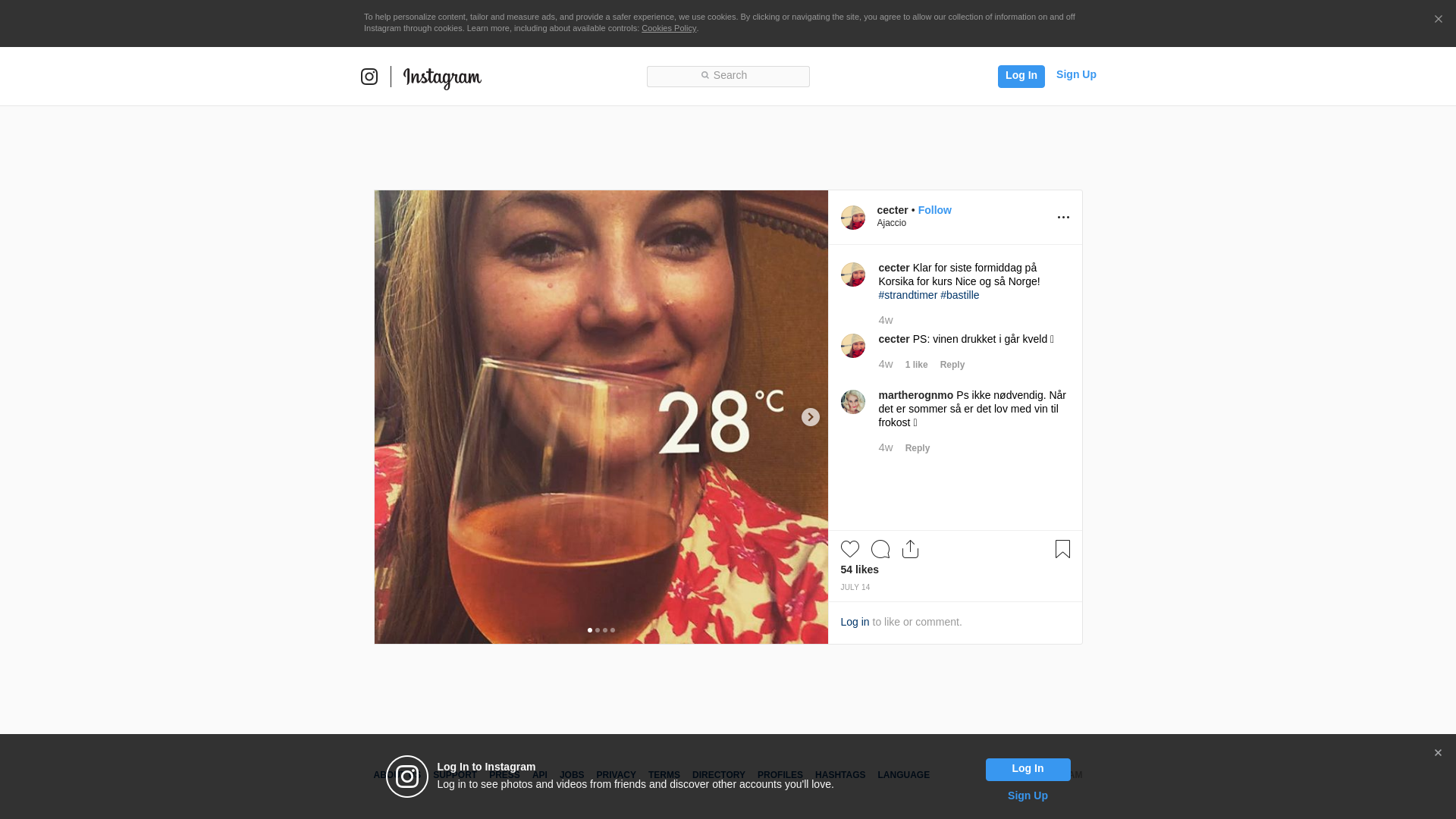Viewport: 1456px width, 819px height.
Task: Click the JULY 14 post date
Action: tap(855, 588)
